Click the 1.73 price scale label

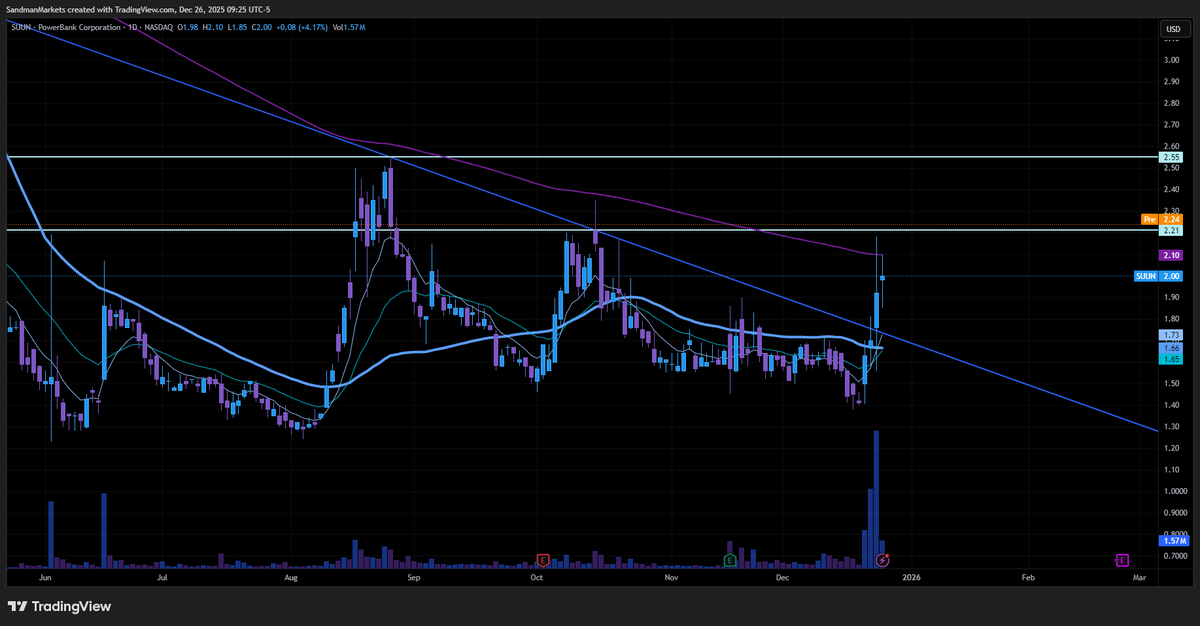1171,334
